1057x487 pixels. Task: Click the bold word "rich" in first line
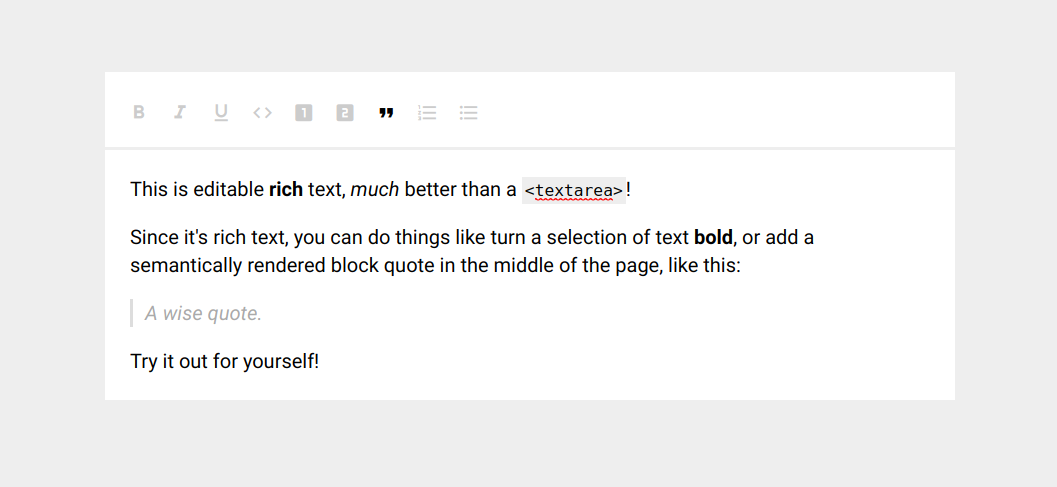(x=286, y=190)
